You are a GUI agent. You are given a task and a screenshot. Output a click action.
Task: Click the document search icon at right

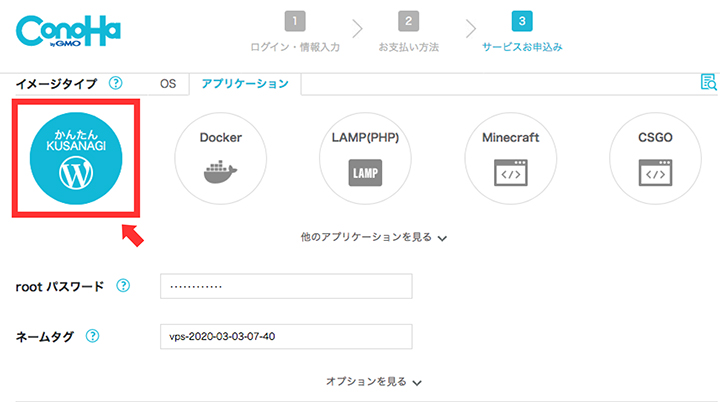[x=709, y=82]
